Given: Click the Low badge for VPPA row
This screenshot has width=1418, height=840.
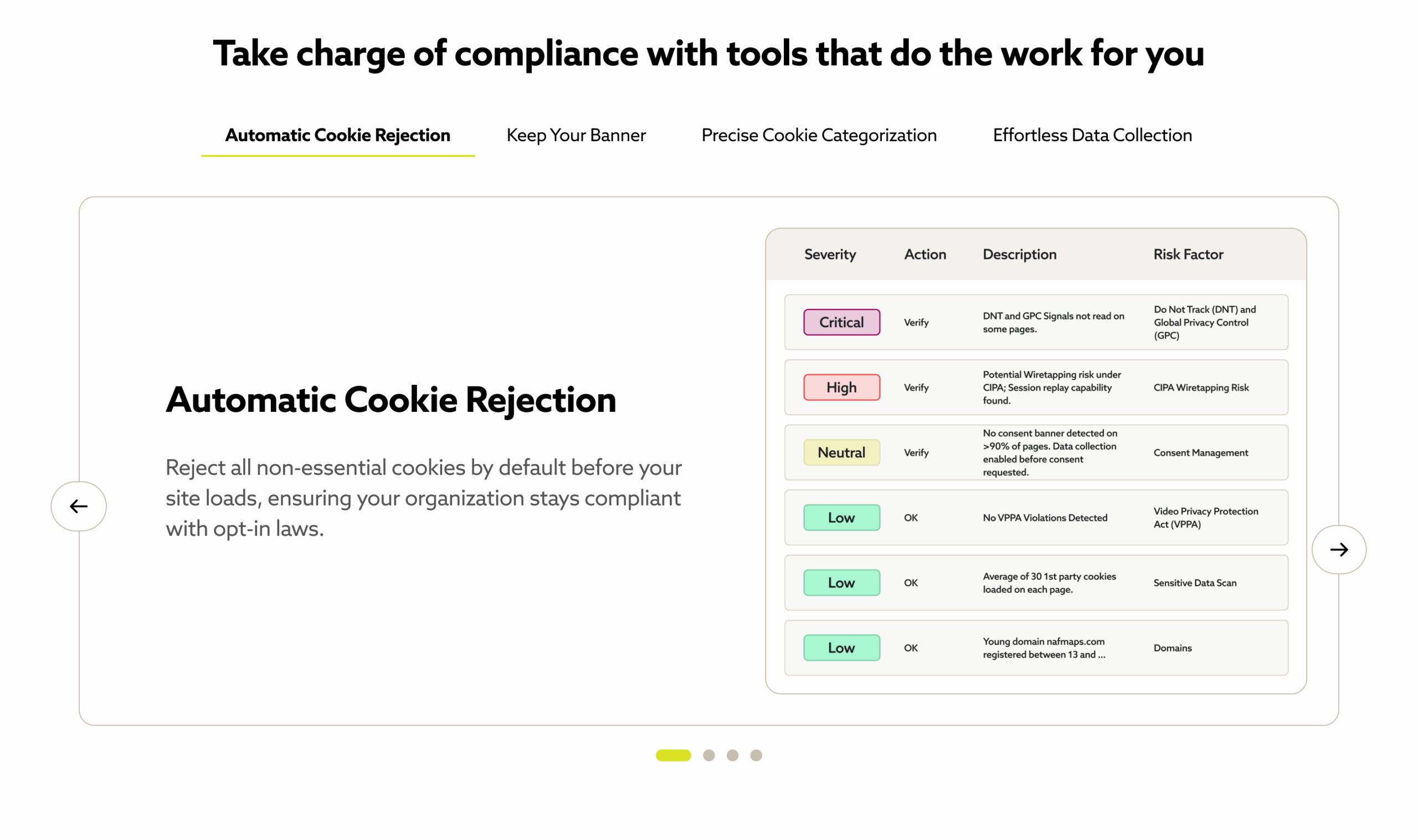Looking at the screenshot, I should (x=842, y=517).
